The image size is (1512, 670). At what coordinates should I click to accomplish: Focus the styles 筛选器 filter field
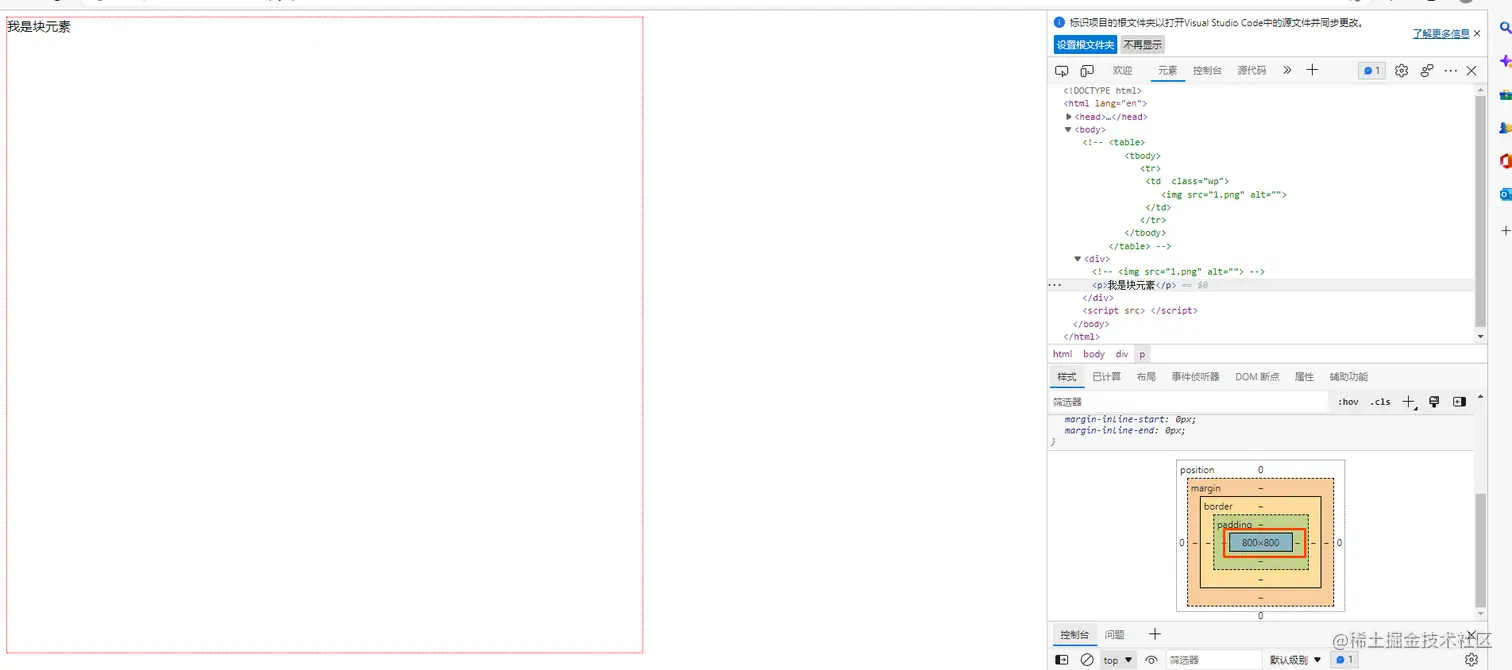tap(1188, 402)
